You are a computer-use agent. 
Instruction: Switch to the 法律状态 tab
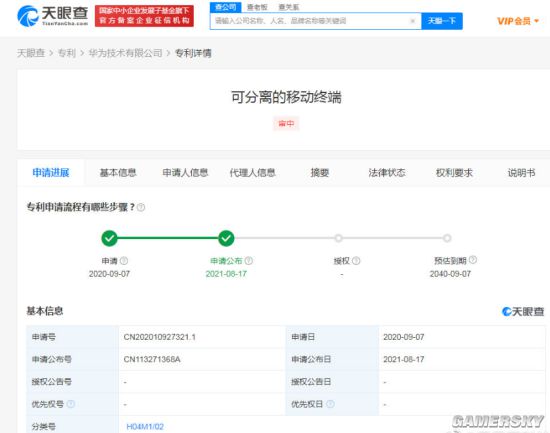(x=387, y=173)
